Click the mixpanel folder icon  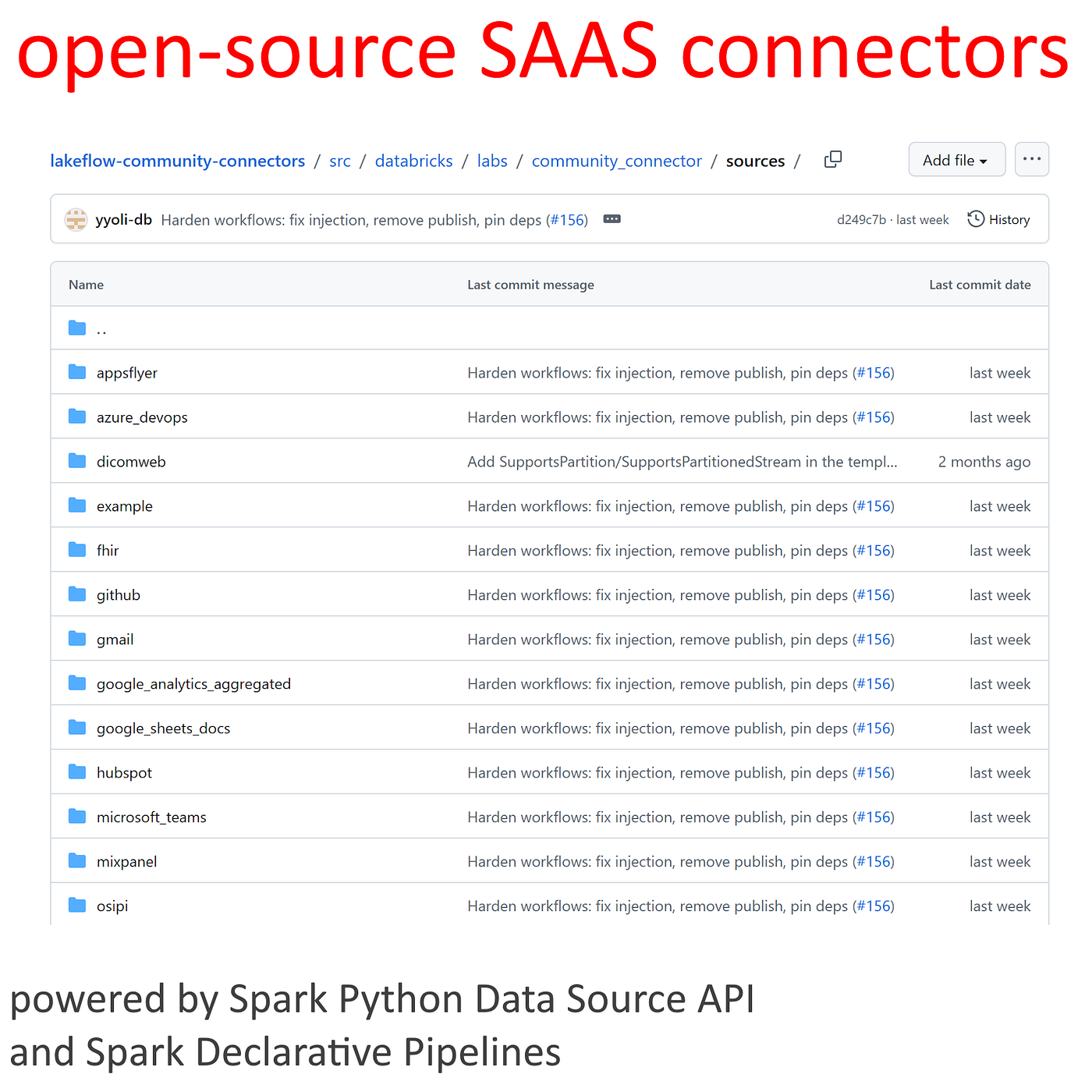coord(77,861)
